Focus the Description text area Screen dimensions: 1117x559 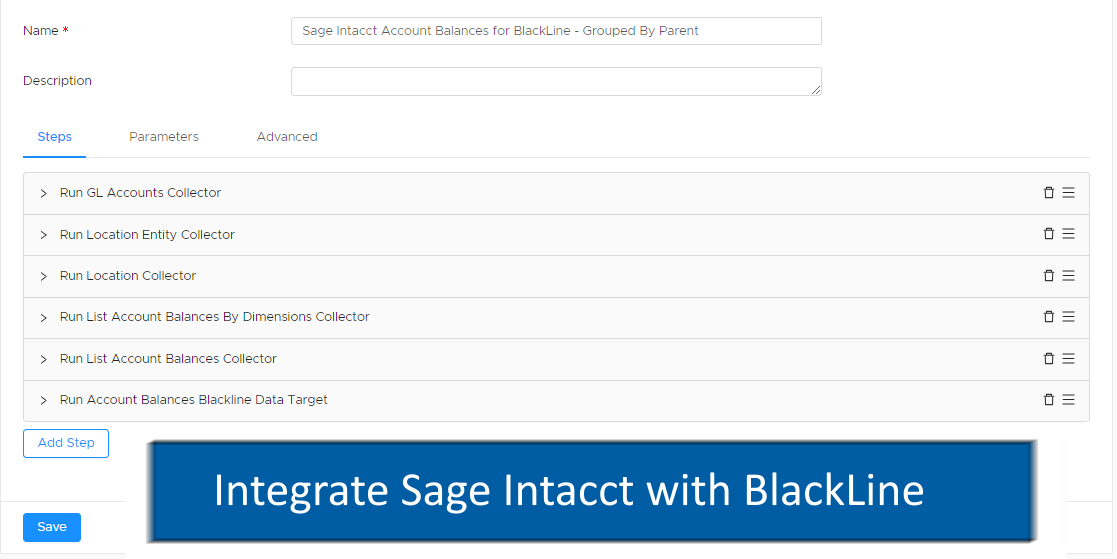[556, 81]
